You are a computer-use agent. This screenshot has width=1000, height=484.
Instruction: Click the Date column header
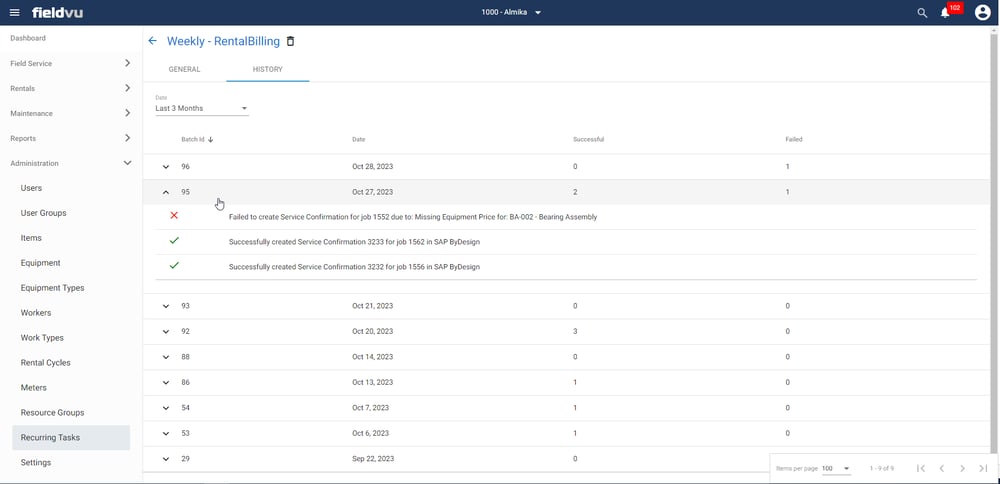click(358, 140)
